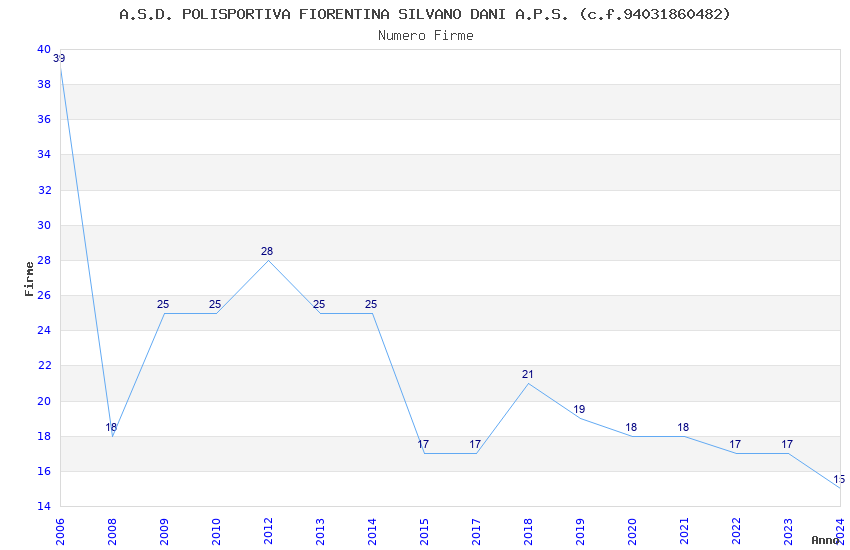
Task: Click the vertical axis title Firme
Action: pyautogui.click(x=29, y=279)
